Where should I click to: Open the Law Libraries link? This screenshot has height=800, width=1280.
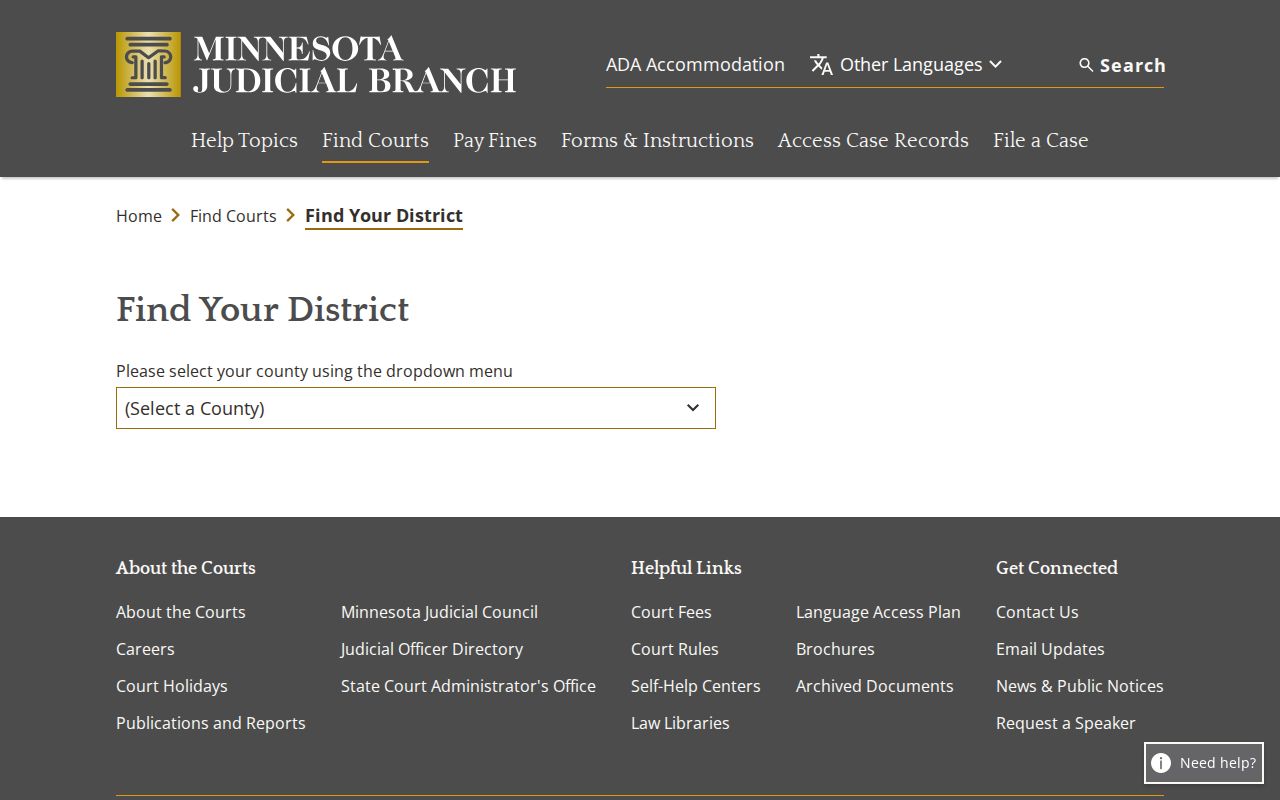tap(680, 723)
